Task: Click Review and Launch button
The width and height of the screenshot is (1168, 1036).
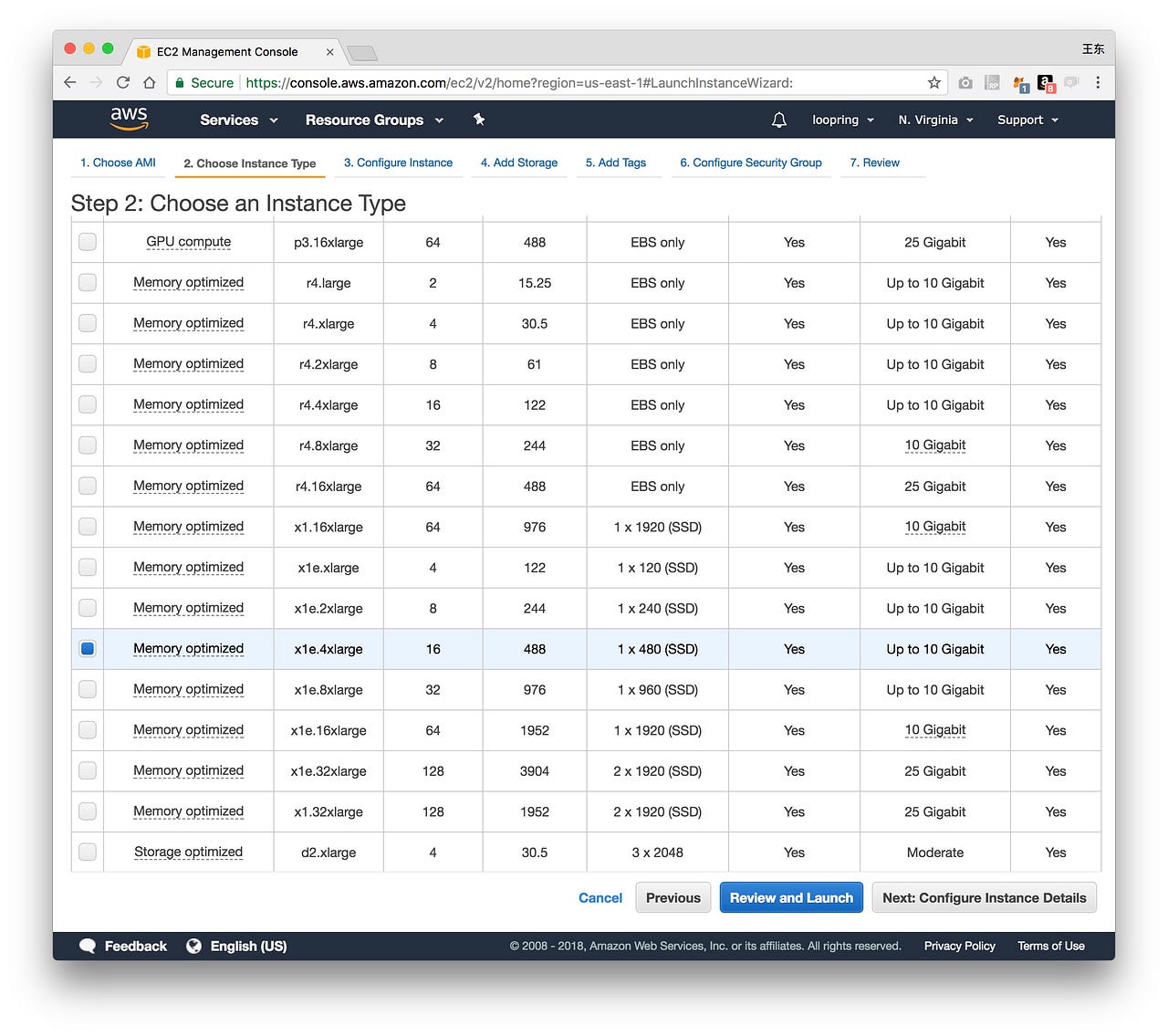Action: [x=791, y=897]
